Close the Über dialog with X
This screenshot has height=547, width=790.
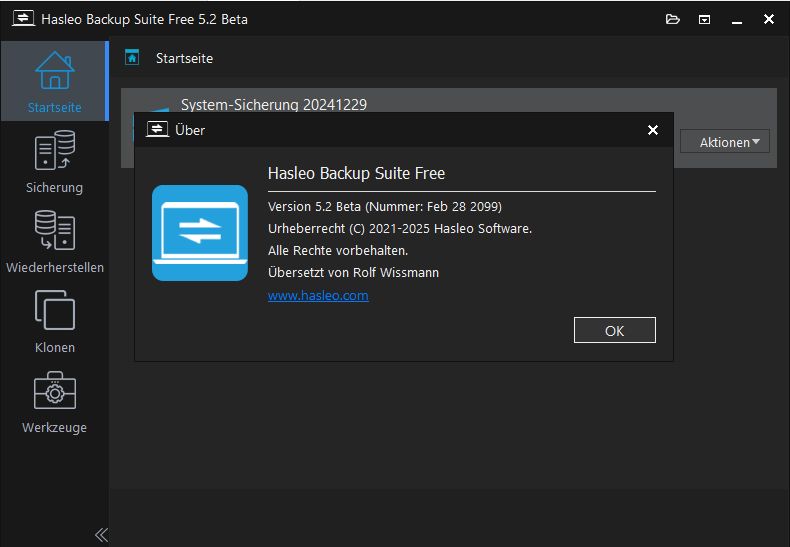[652, 130]
